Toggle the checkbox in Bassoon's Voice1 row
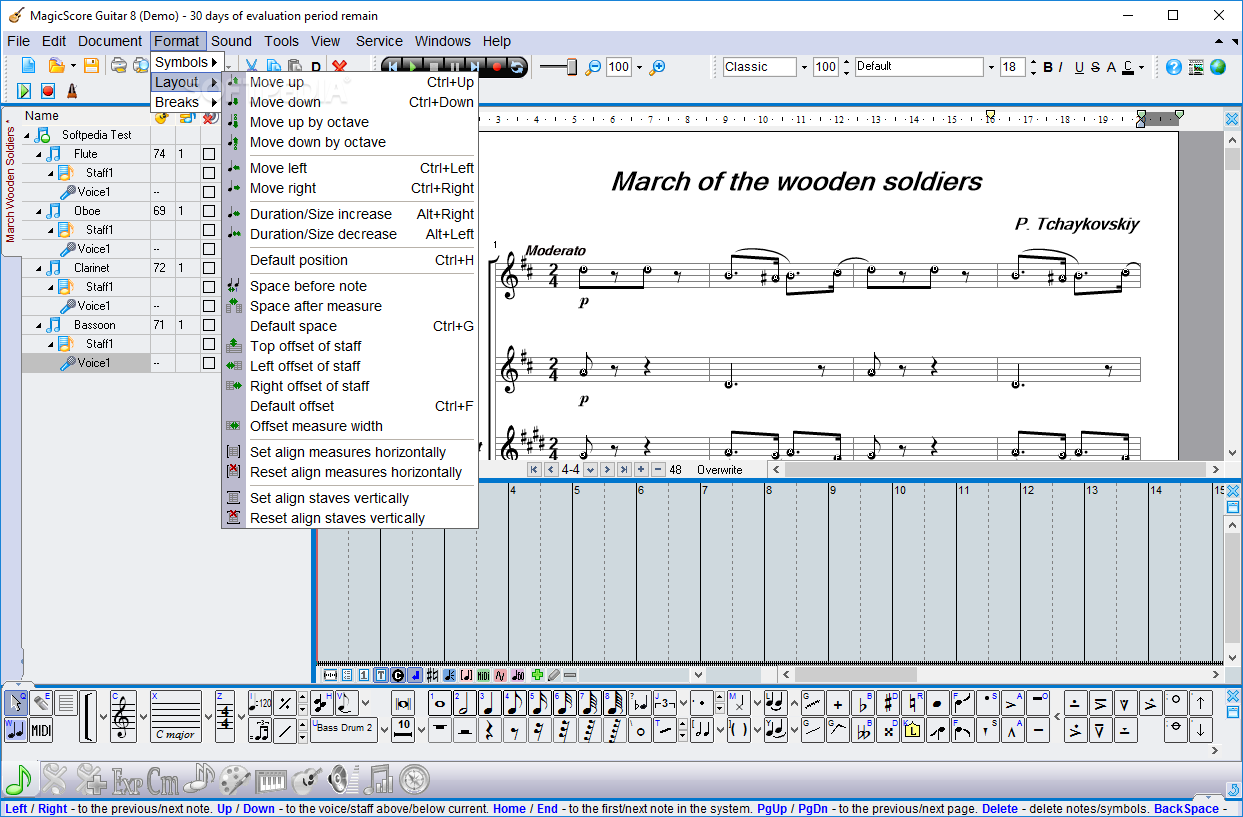Screen dimensions: 1243x817 click(x=209, y=363)
